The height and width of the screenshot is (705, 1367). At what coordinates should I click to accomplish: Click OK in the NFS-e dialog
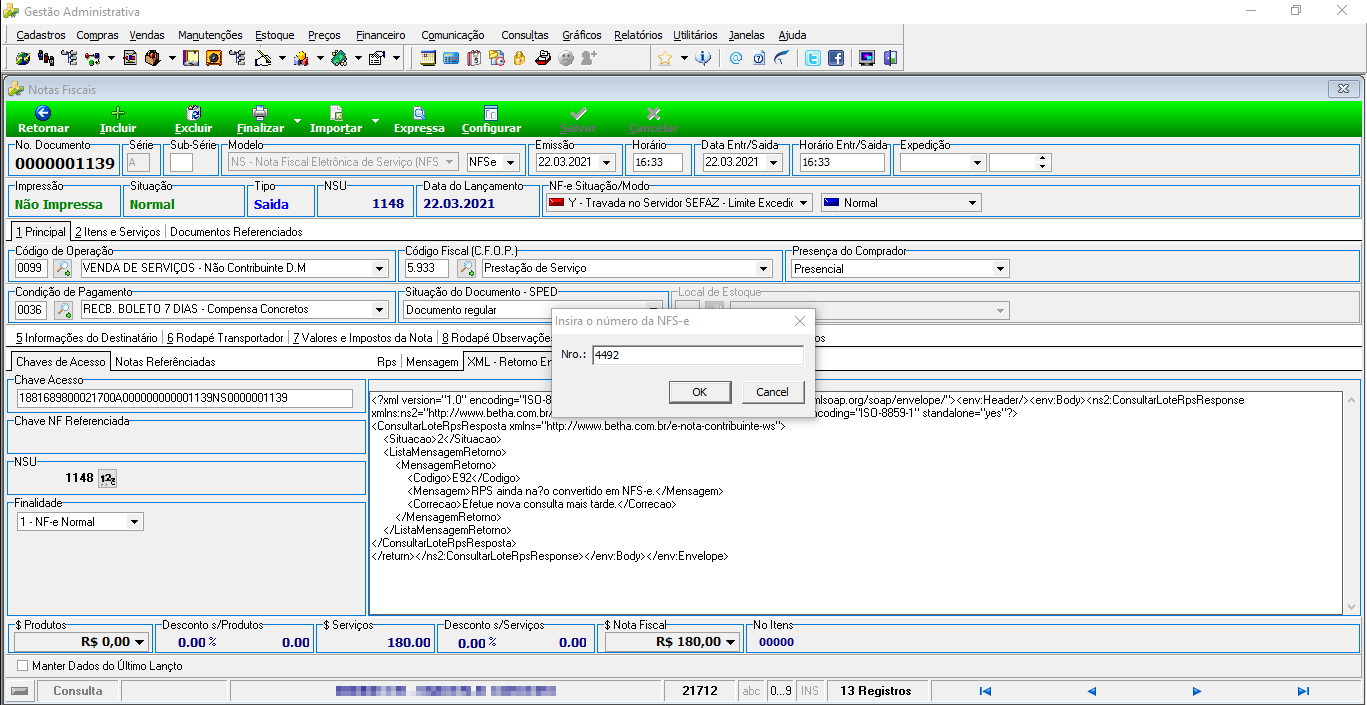pos(699,392)
